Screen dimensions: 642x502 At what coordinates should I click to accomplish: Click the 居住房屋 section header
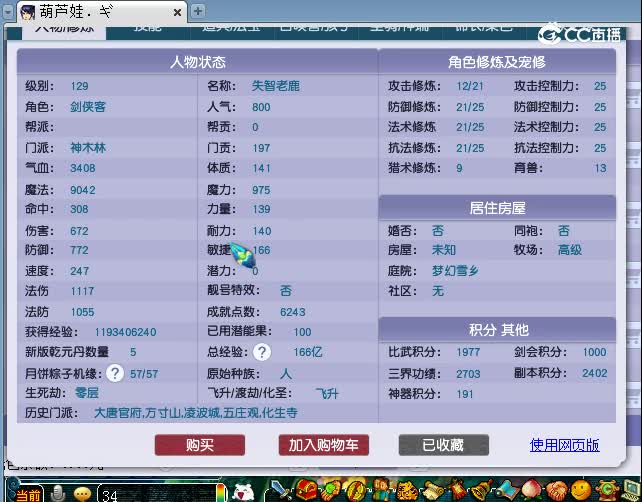(x=497, y=208)
